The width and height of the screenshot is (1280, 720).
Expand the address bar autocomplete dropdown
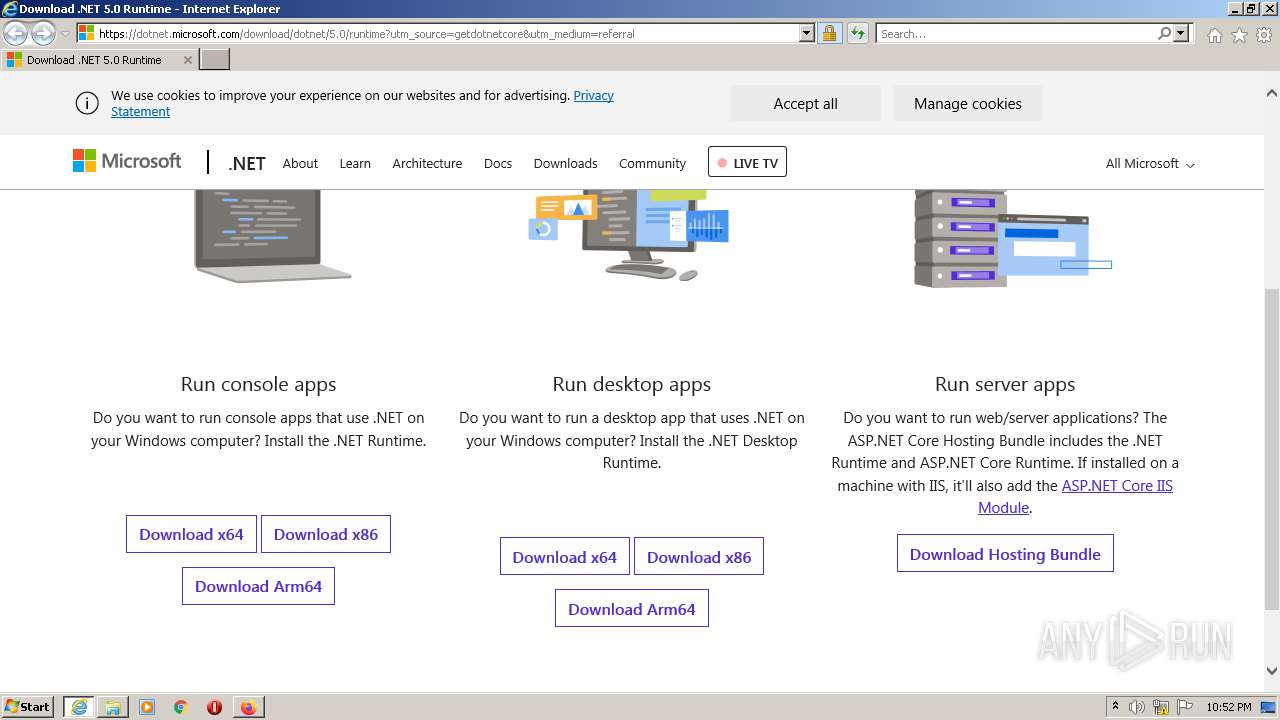(x=807, y=33)
